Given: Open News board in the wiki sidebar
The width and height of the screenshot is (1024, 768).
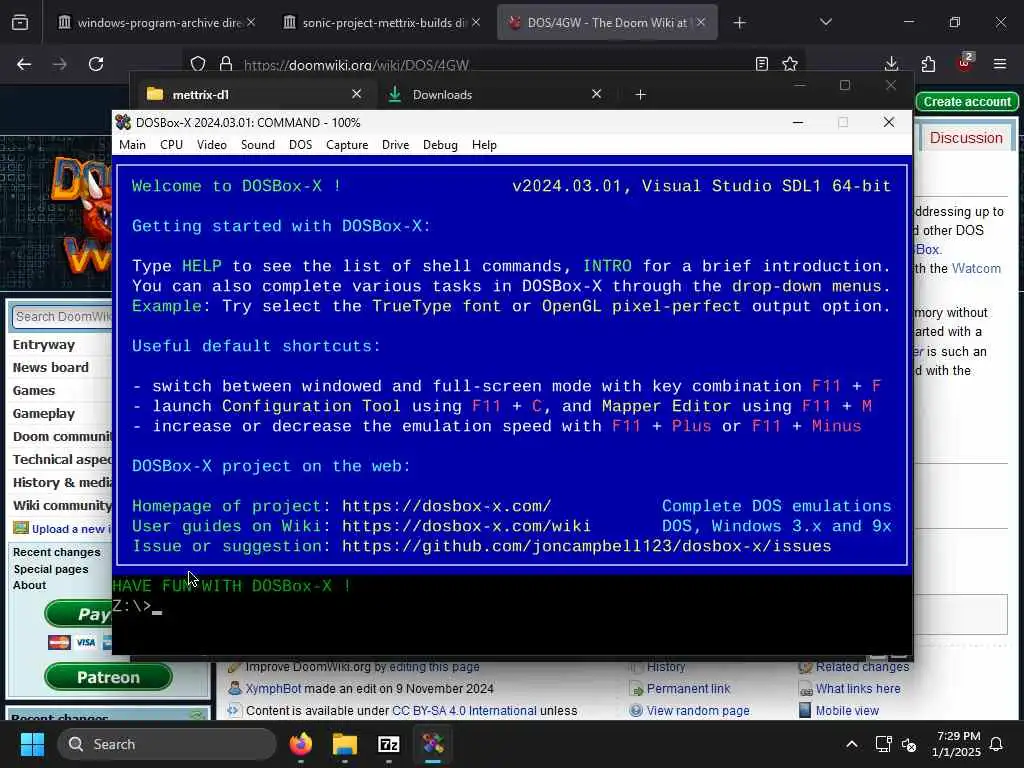Looking at the screenshot, I should pyautogui.click(x=51, y=368).
